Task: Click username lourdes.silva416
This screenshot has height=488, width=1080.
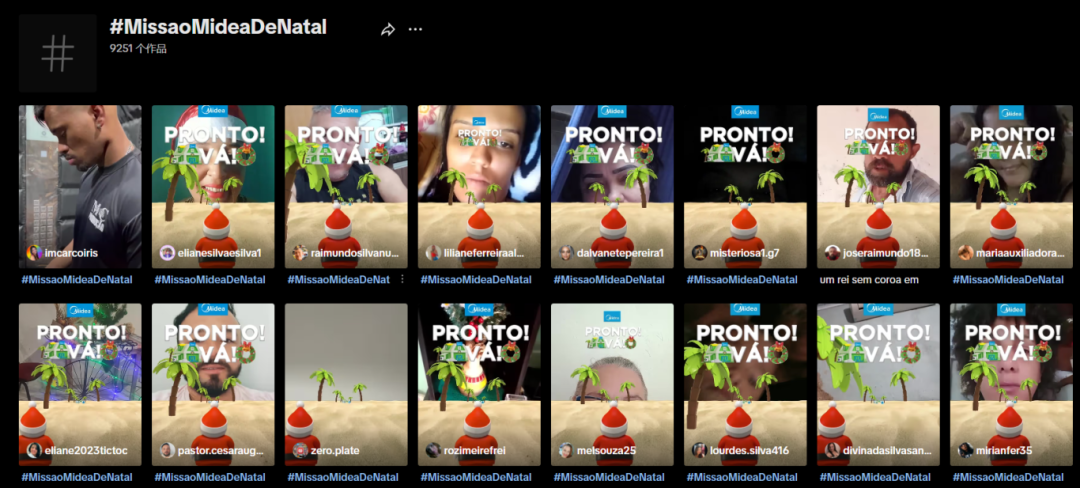Action: pos(750,451)
